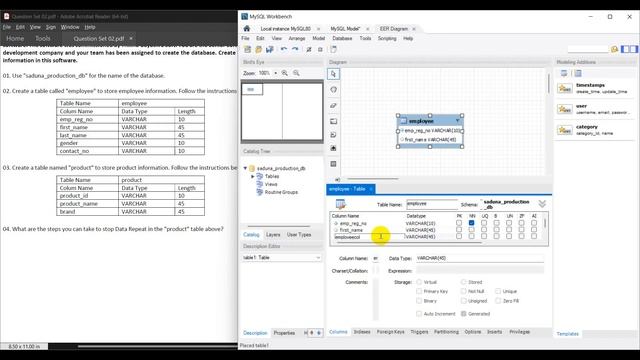Toggle PK checkbox for emp_reg_no
The image size is (640, 360).
pos(459,223)
